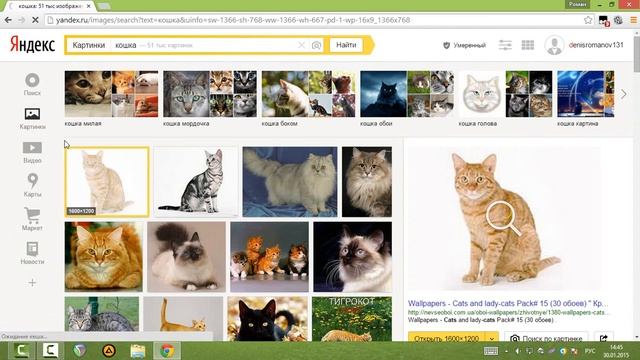Image resolution: width=640 pixels, height=360 pixels.
Task: Click the plus icon to add services
Action: pos(32,282)
